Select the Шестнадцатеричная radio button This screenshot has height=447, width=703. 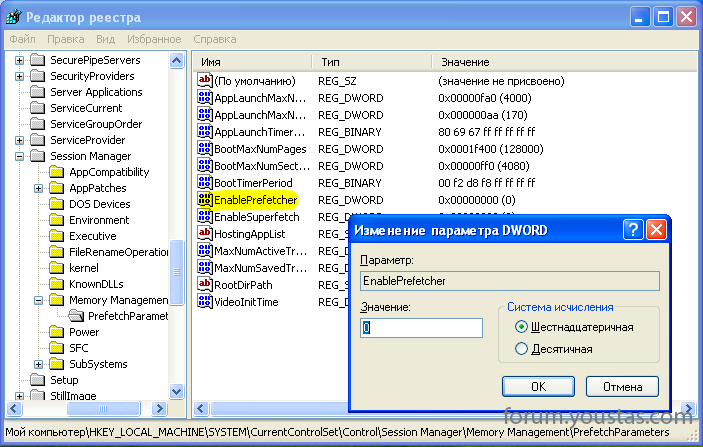(x=521, y=327)
